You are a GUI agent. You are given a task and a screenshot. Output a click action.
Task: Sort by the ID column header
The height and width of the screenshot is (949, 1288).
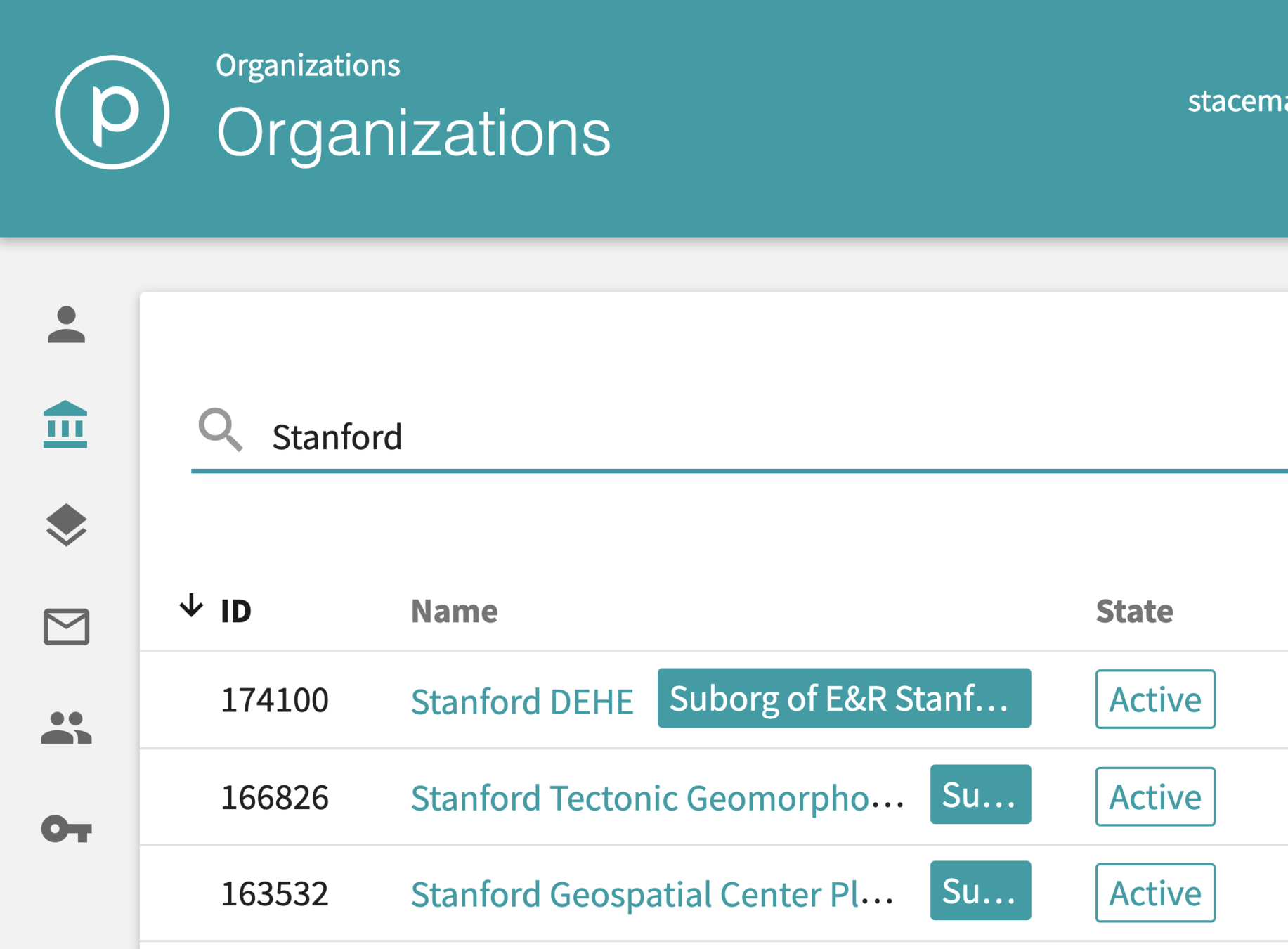(x=236, y=611)
